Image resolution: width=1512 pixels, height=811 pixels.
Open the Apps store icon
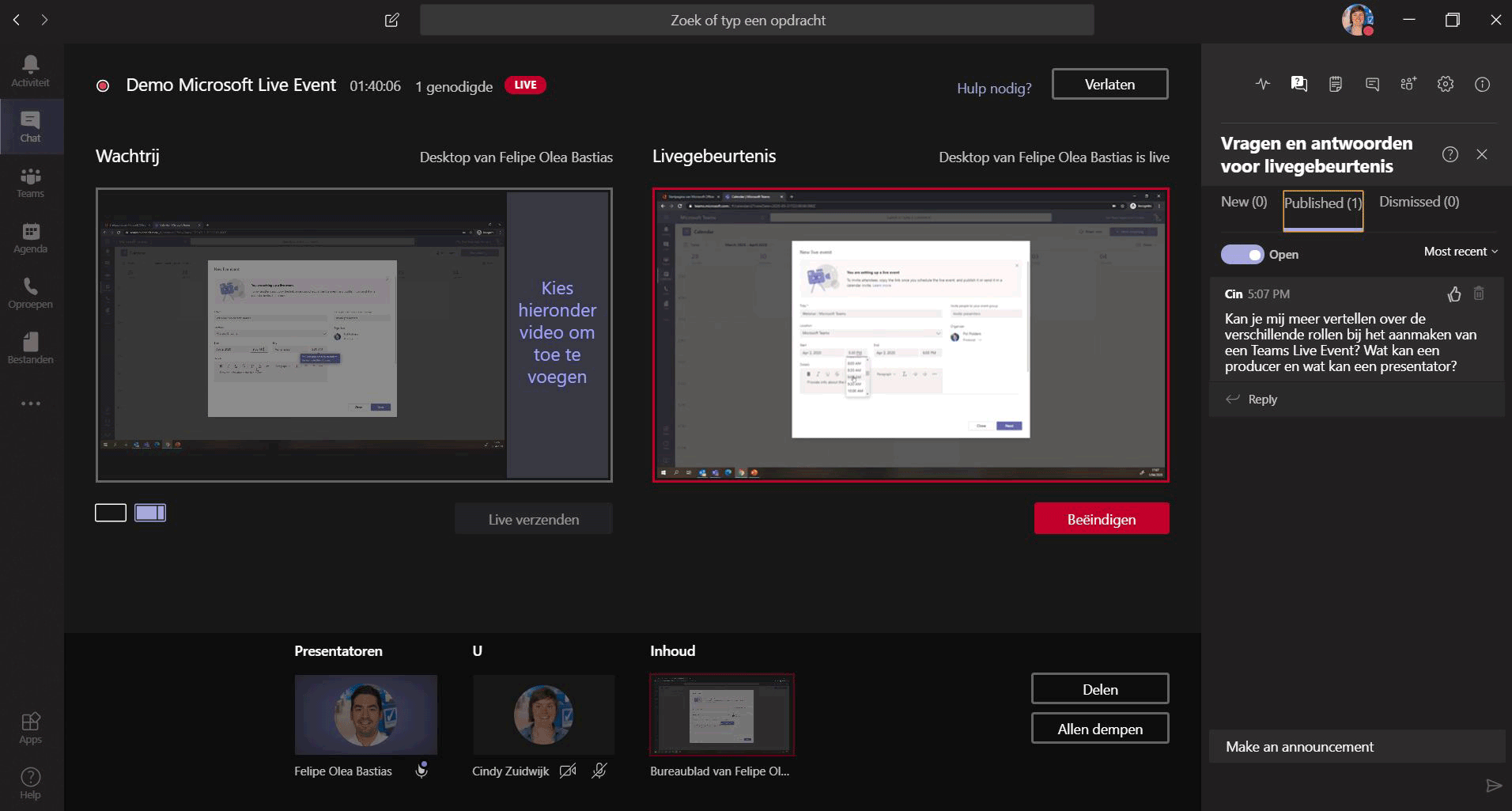tap(30, 728)
